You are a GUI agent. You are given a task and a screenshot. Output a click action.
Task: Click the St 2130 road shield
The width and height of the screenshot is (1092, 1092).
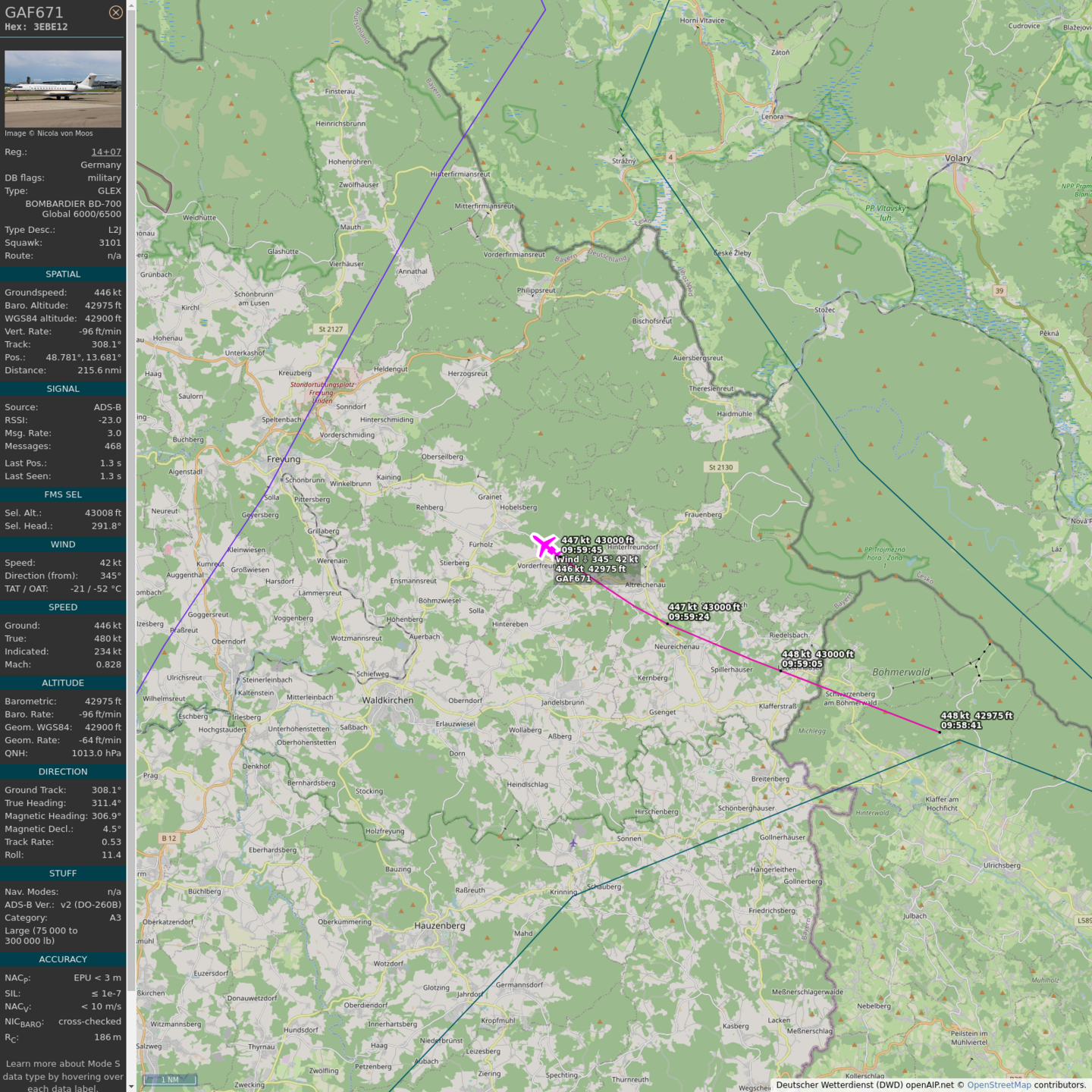pos(720,467)
